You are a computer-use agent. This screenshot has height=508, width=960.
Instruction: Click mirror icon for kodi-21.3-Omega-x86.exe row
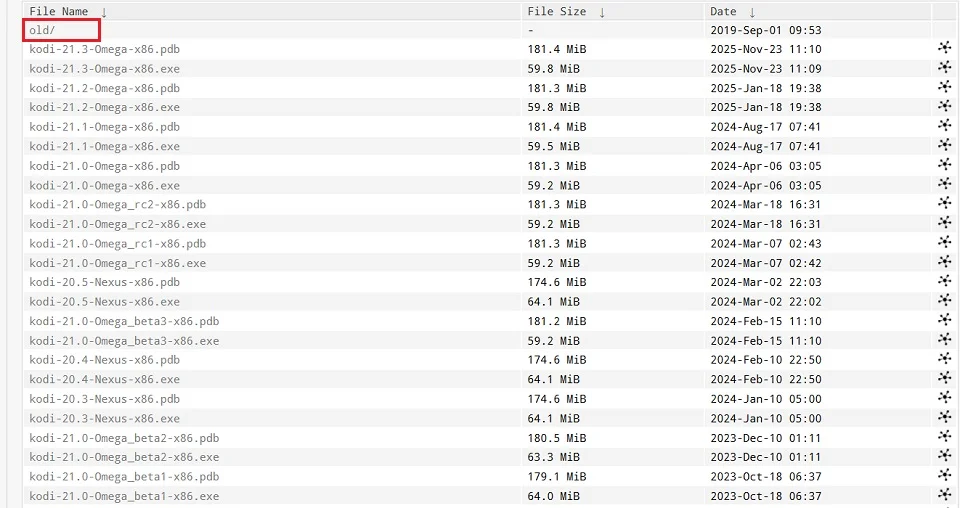pos(944,68)
